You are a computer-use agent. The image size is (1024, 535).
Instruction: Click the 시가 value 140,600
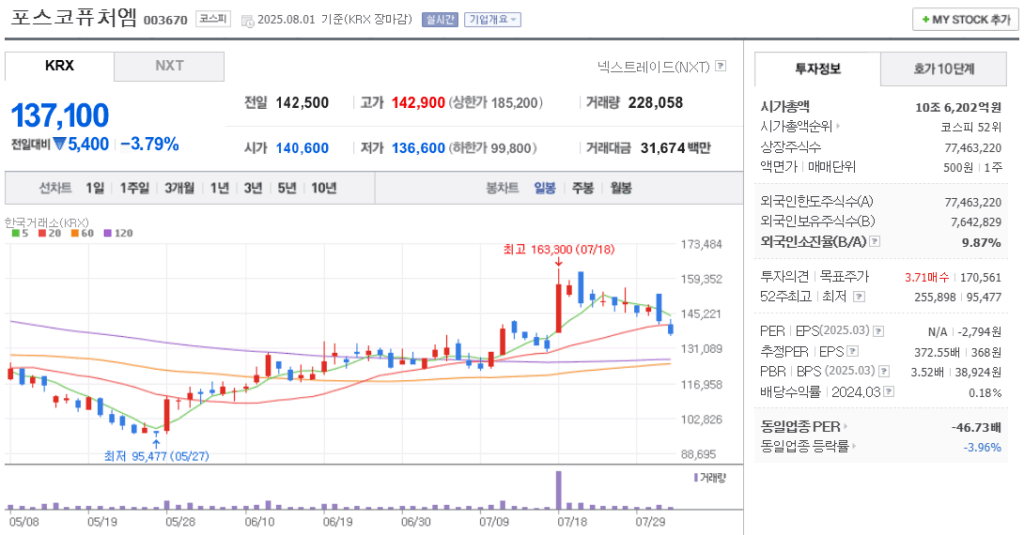click(302, 148)
